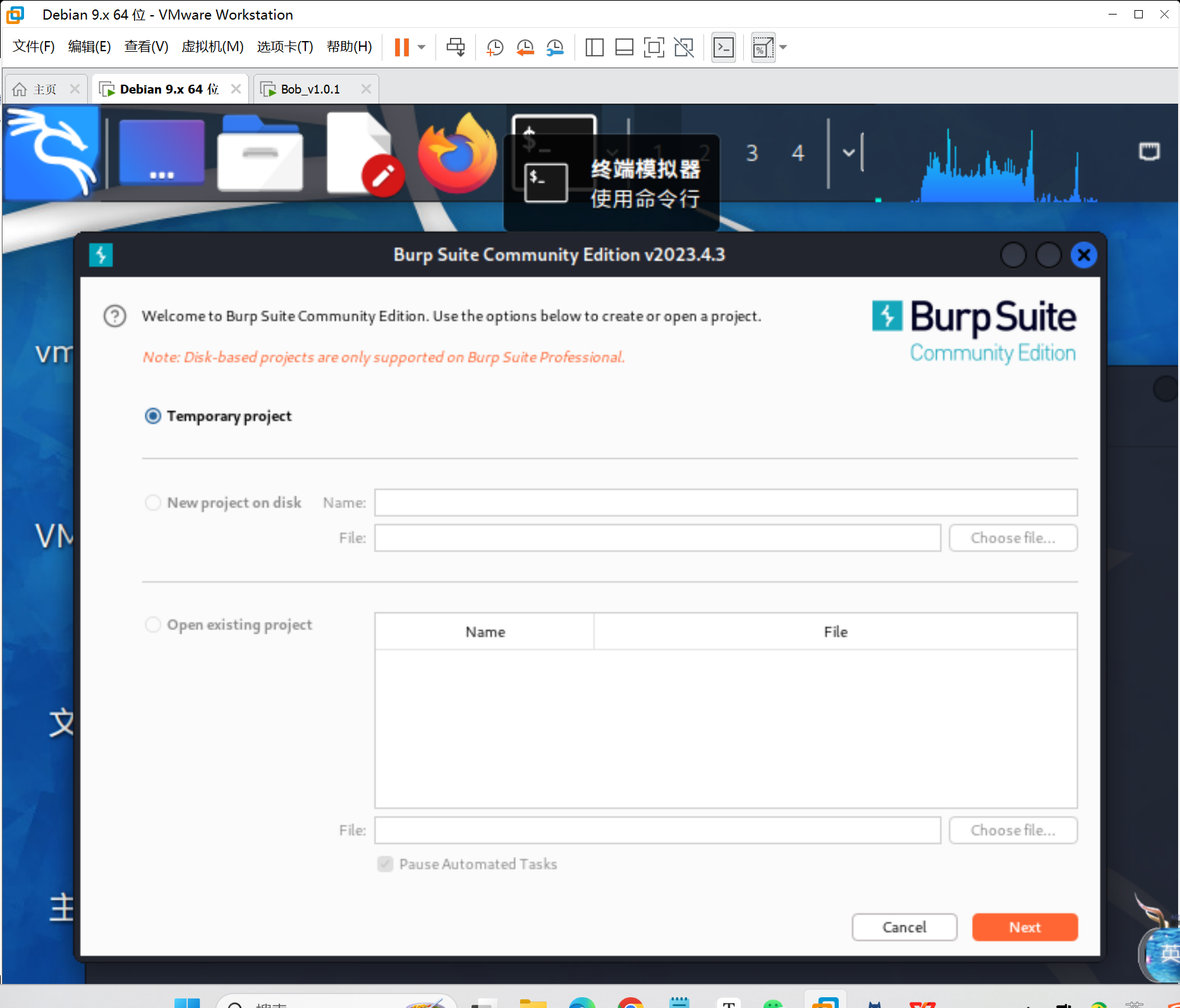Click the Windows taskbar search box
The image size is (1180, 1008).
335,1002
